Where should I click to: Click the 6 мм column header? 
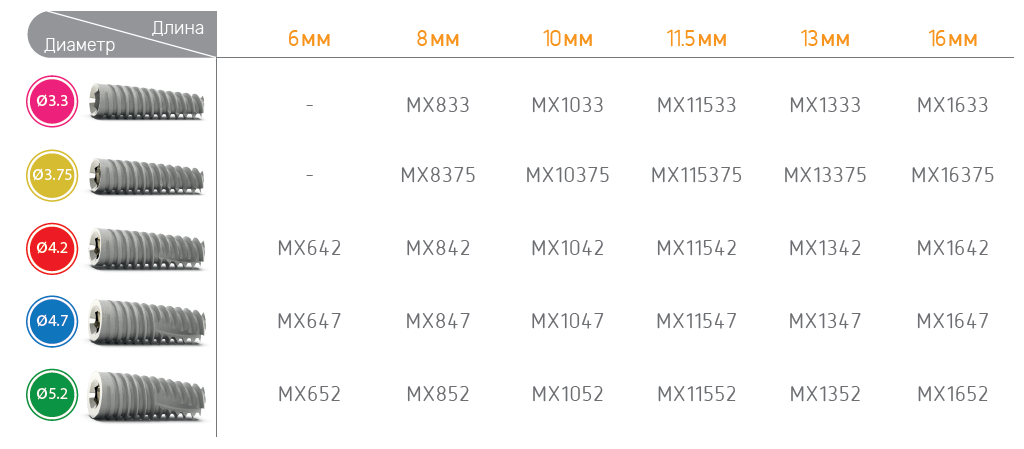(310, 39)
